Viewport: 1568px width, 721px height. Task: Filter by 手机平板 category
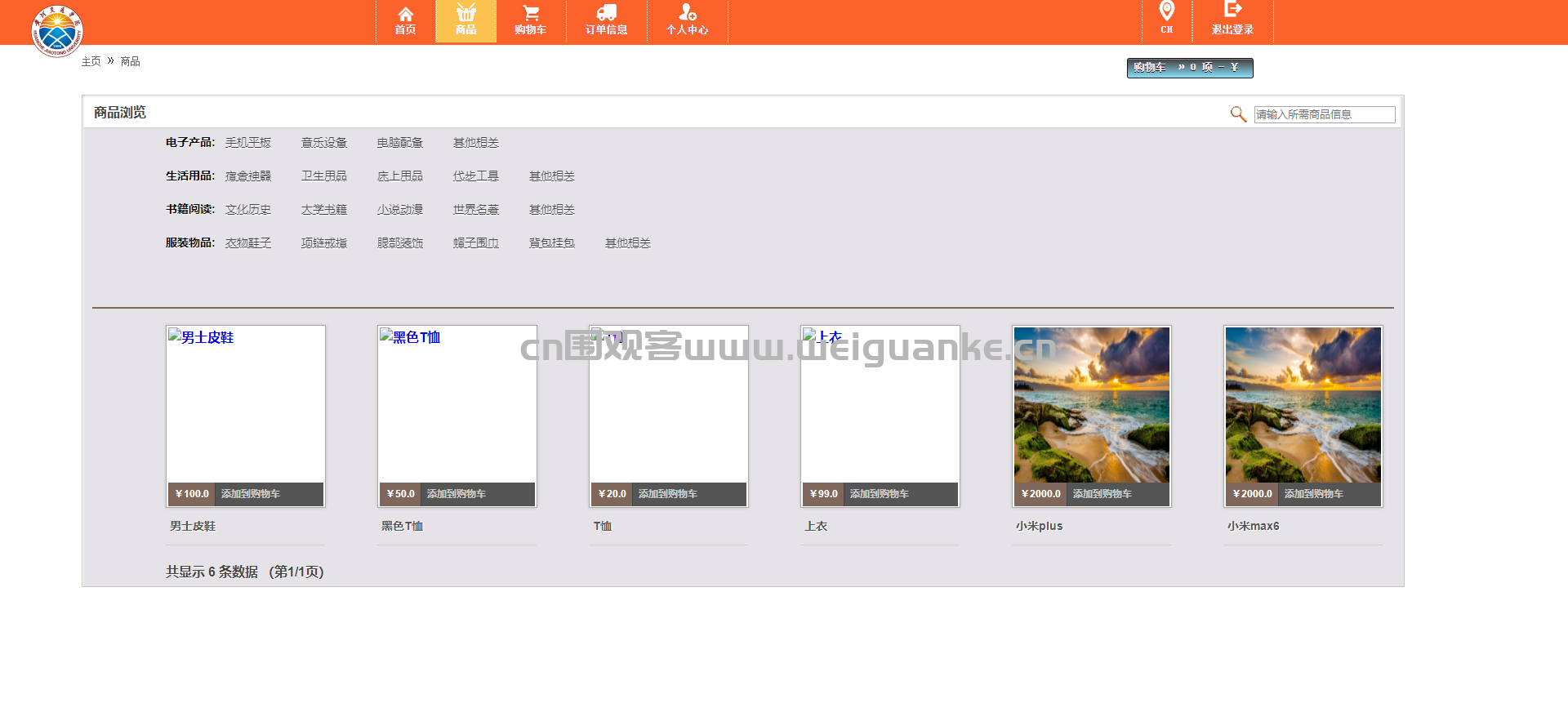(248, 142)
